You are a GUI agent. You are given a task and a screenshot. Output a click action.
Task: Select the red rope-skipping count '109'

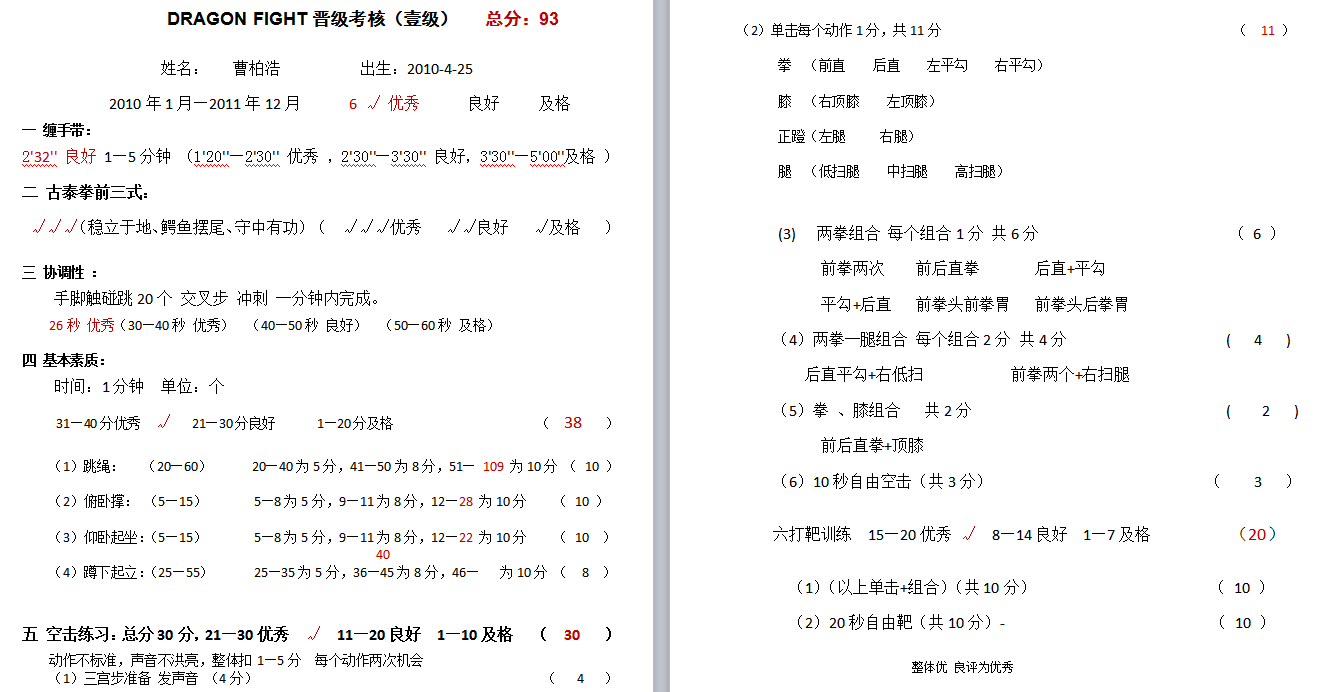coord(493,466)
